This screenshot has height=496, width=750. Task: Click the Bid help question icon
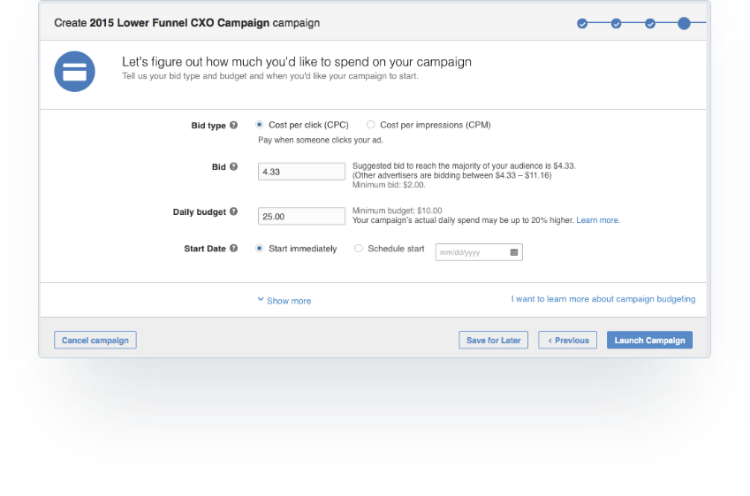tap(234, 167)
